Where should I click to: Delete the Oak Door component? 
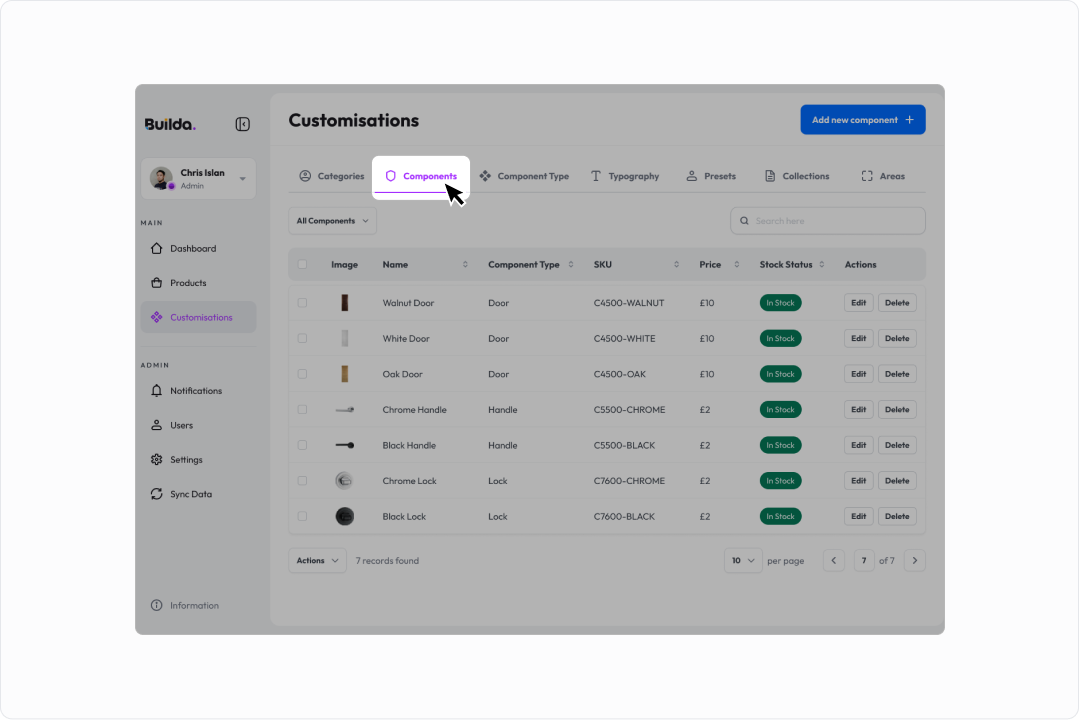click(x=897, y=374)
